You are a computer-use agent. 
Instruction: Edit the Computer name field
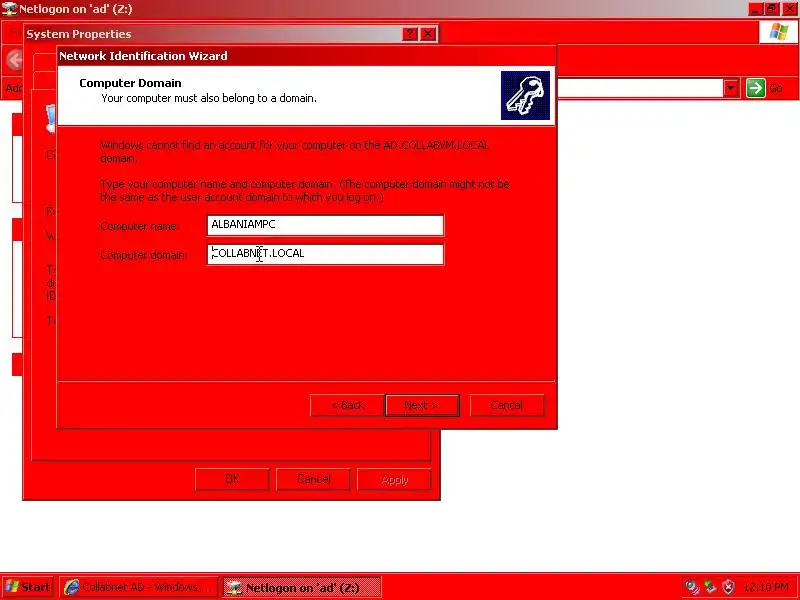tap(325, 225)
